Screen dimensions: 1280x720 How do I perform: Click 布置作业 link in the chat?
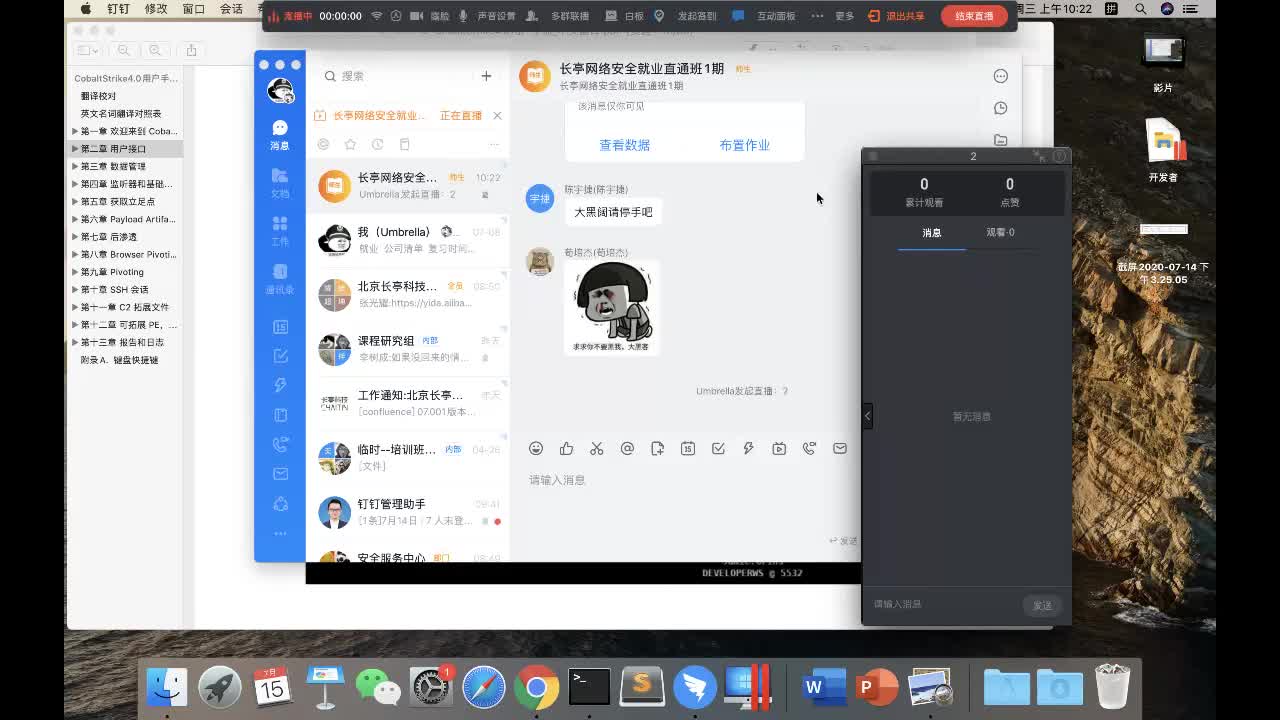(x=744, y=145)
